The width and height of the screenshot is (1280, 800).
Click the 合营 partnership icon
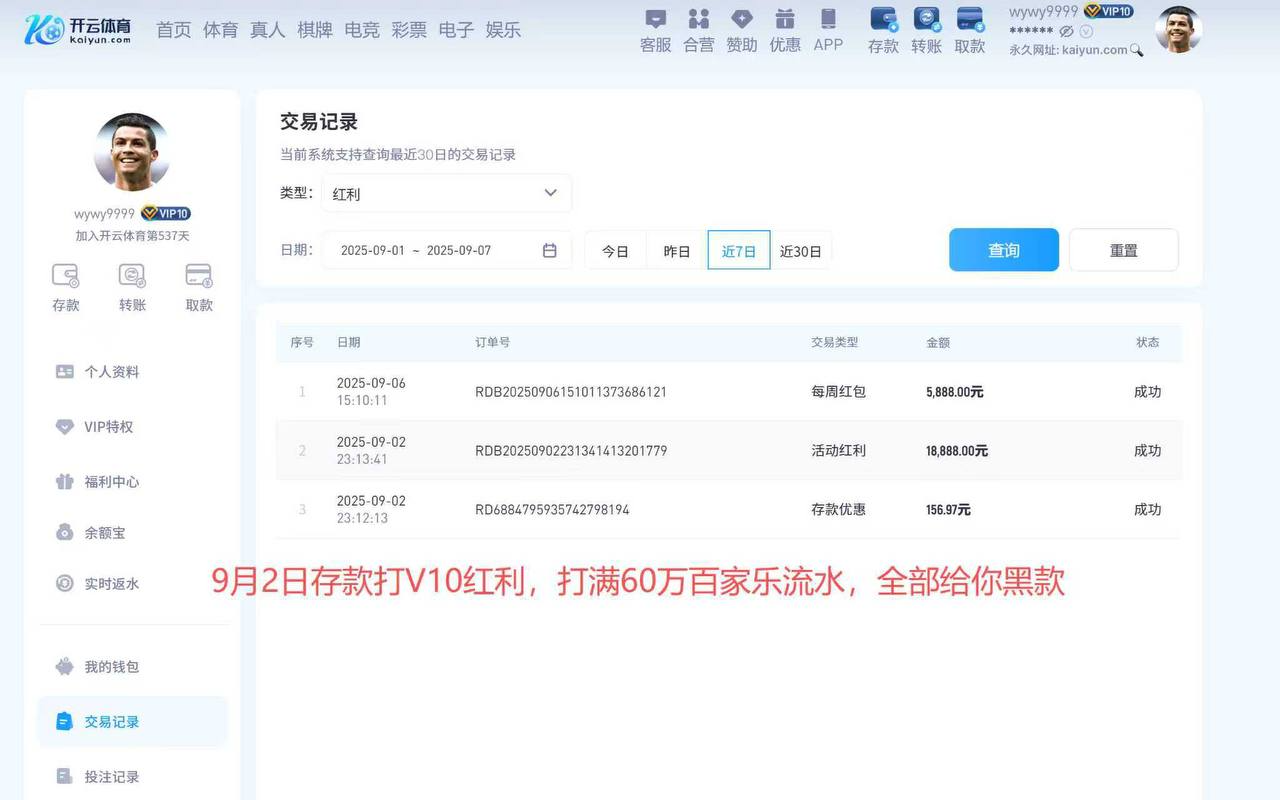[x=698, y=28]
